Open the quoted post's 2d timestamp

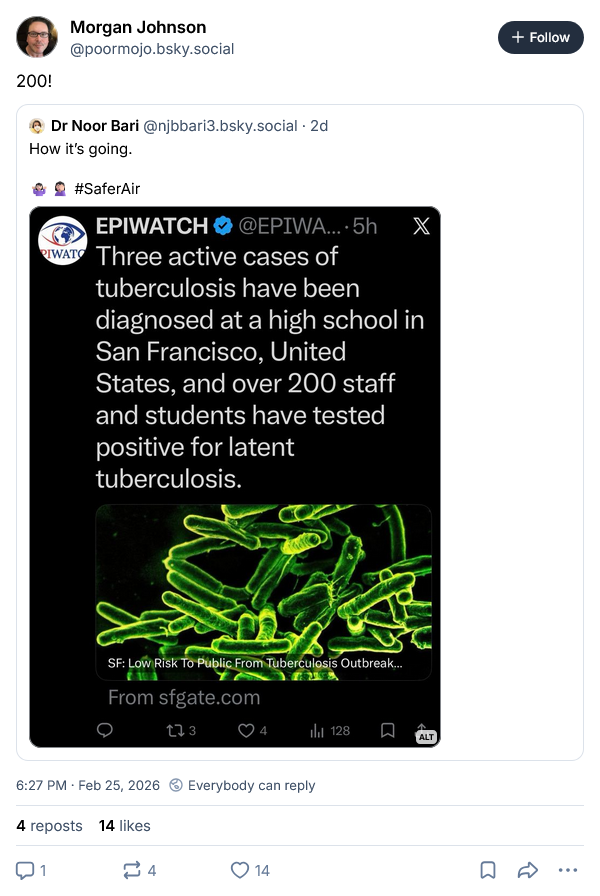319,126
